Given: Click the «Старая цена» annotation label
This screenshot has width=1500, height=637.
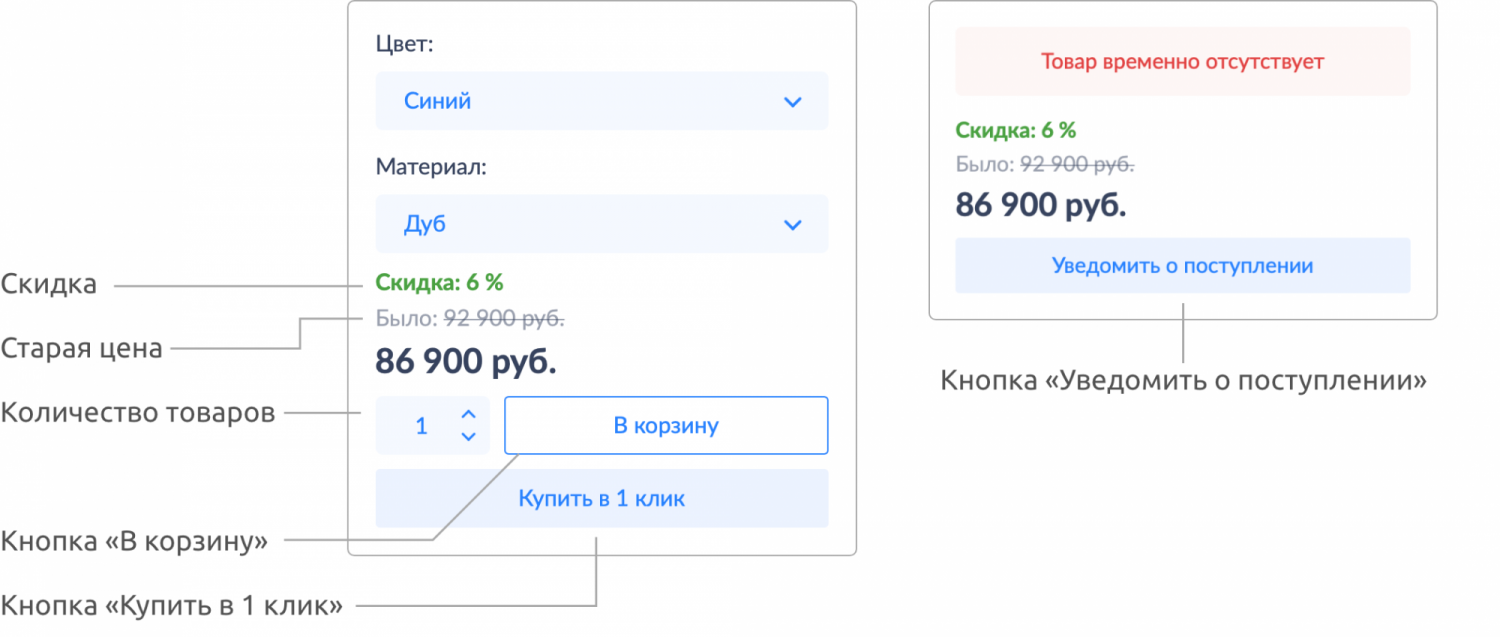Looking at the screenshot, I should click(x=82, y=349).
